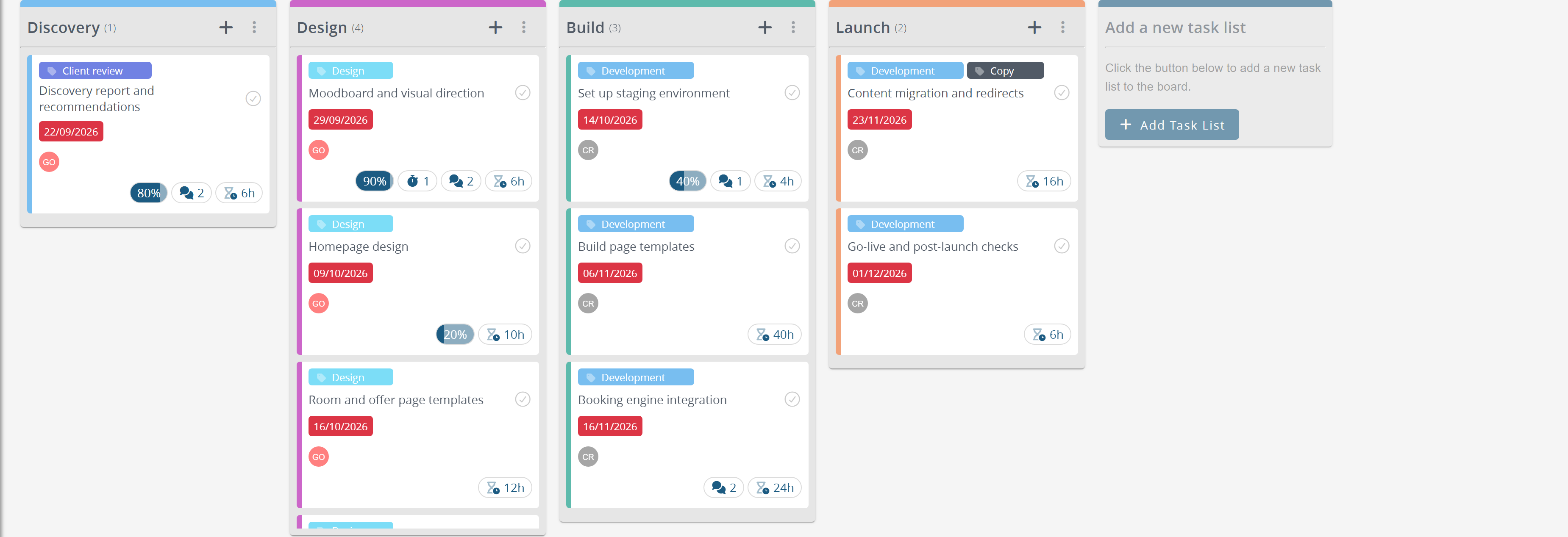Open the Room and offer page templates task

(396, 399)
